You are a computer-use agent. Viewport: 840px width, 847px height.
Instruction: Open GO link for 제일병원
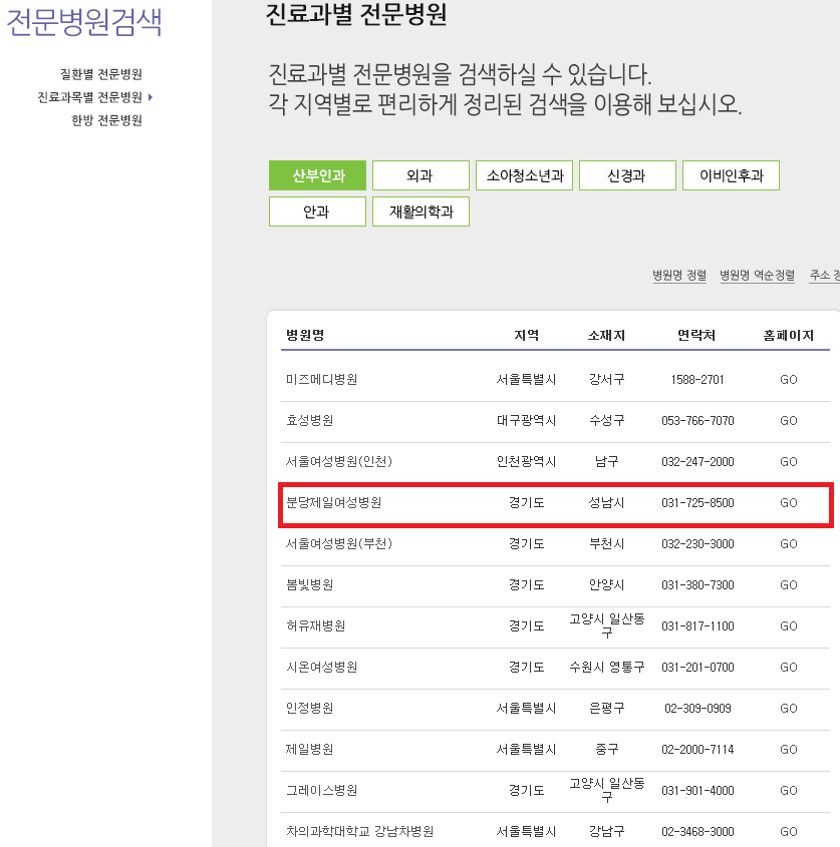(788, 749)
